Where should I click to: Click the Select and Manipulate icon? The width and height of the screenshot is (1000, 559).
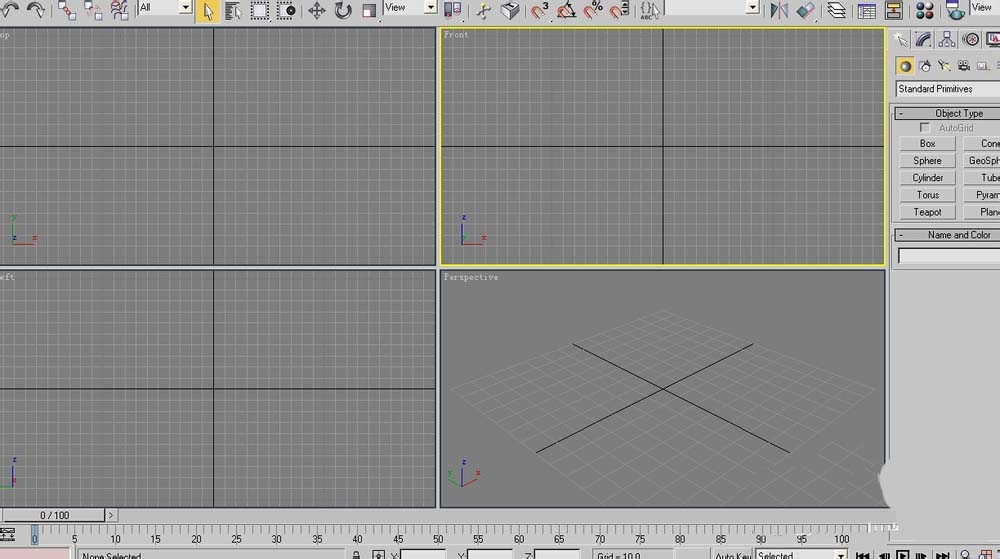(x=483, y=11)
